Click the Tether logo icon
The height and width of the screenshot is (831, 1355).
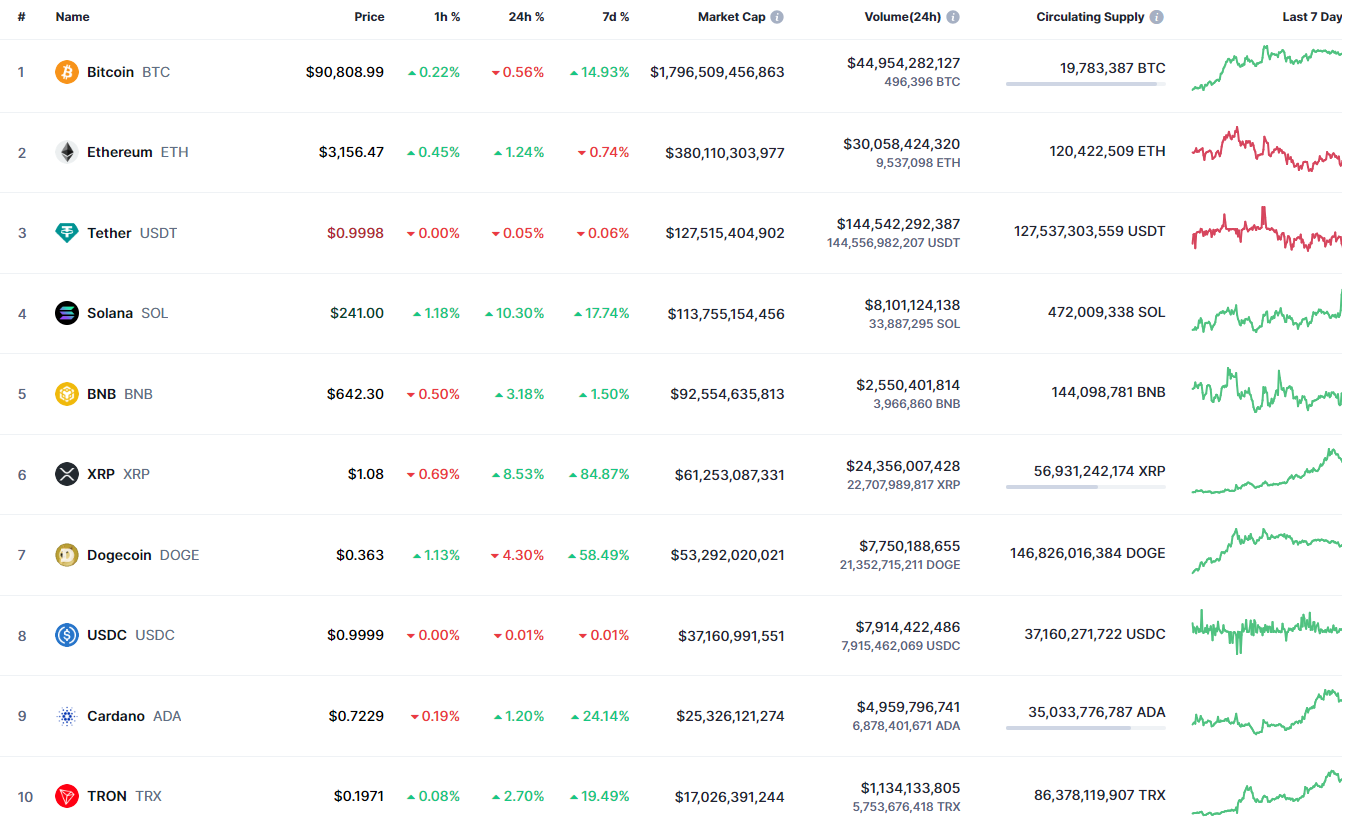(67, 233)
